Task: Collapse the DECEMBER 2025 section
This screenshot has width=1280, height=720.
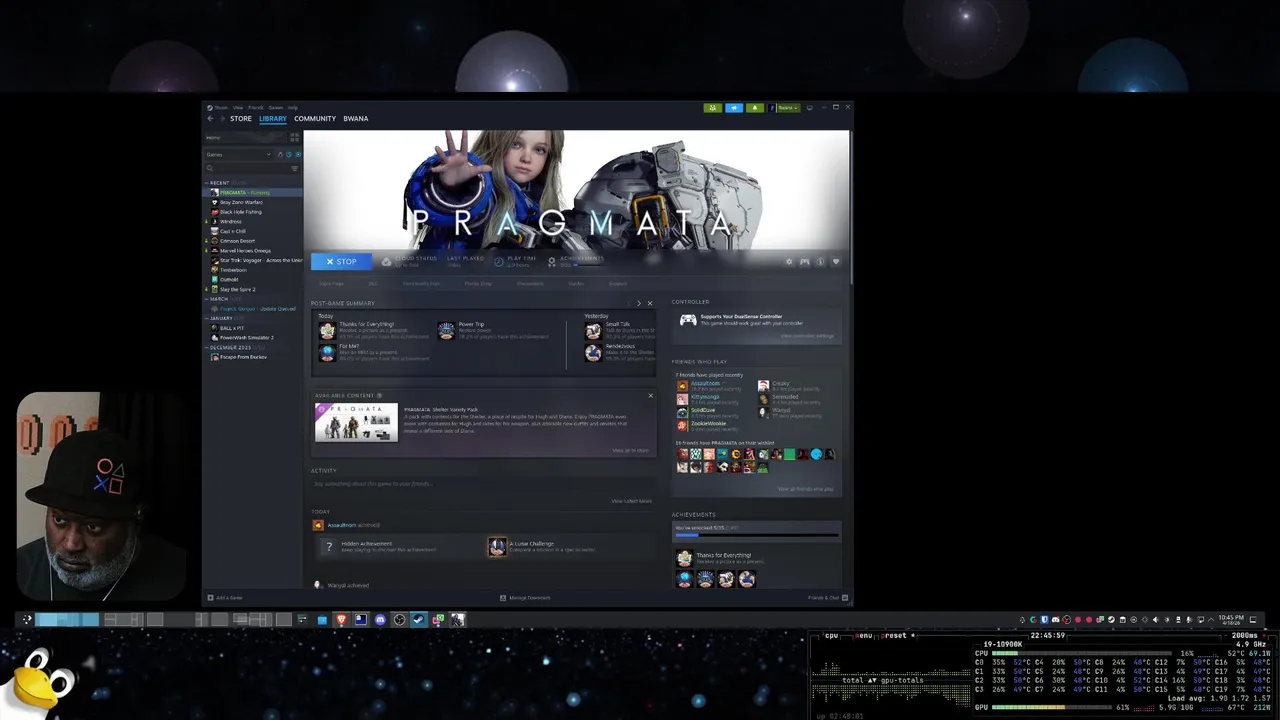Action: pyautogui.click(x=207, y=347)
